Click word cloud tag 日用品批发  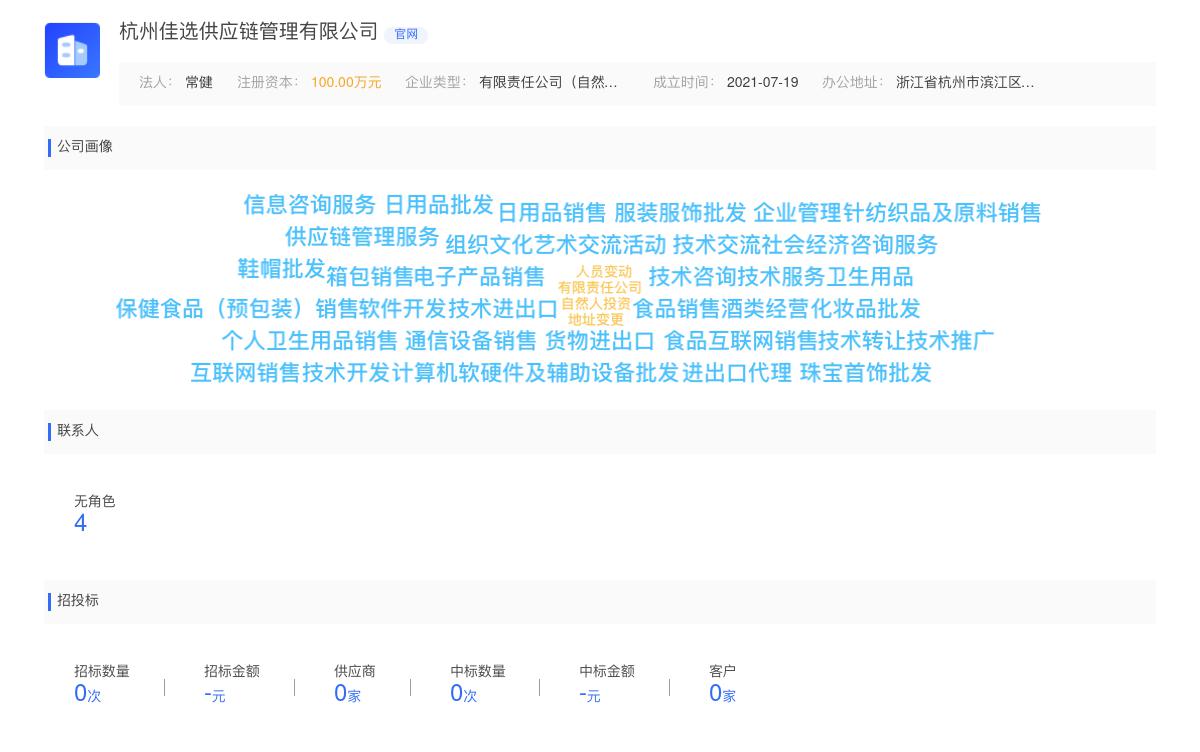439,204
